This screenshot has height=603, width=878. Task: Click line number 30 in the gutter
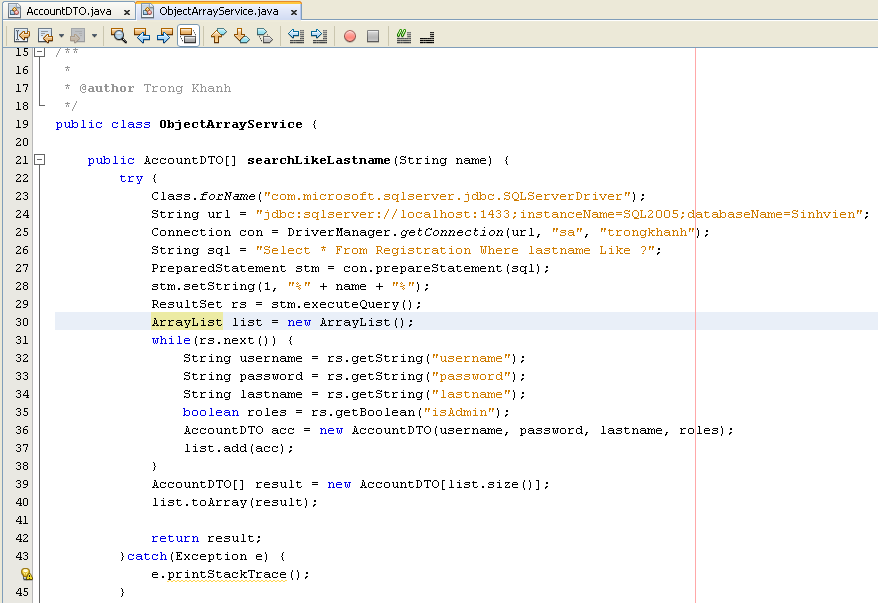coord(22,322)
